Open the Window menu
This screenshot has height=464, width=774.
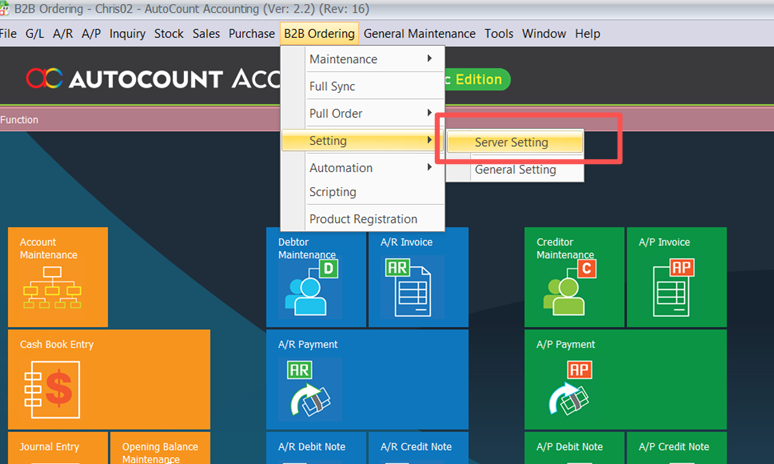click(x=544, y=34)
